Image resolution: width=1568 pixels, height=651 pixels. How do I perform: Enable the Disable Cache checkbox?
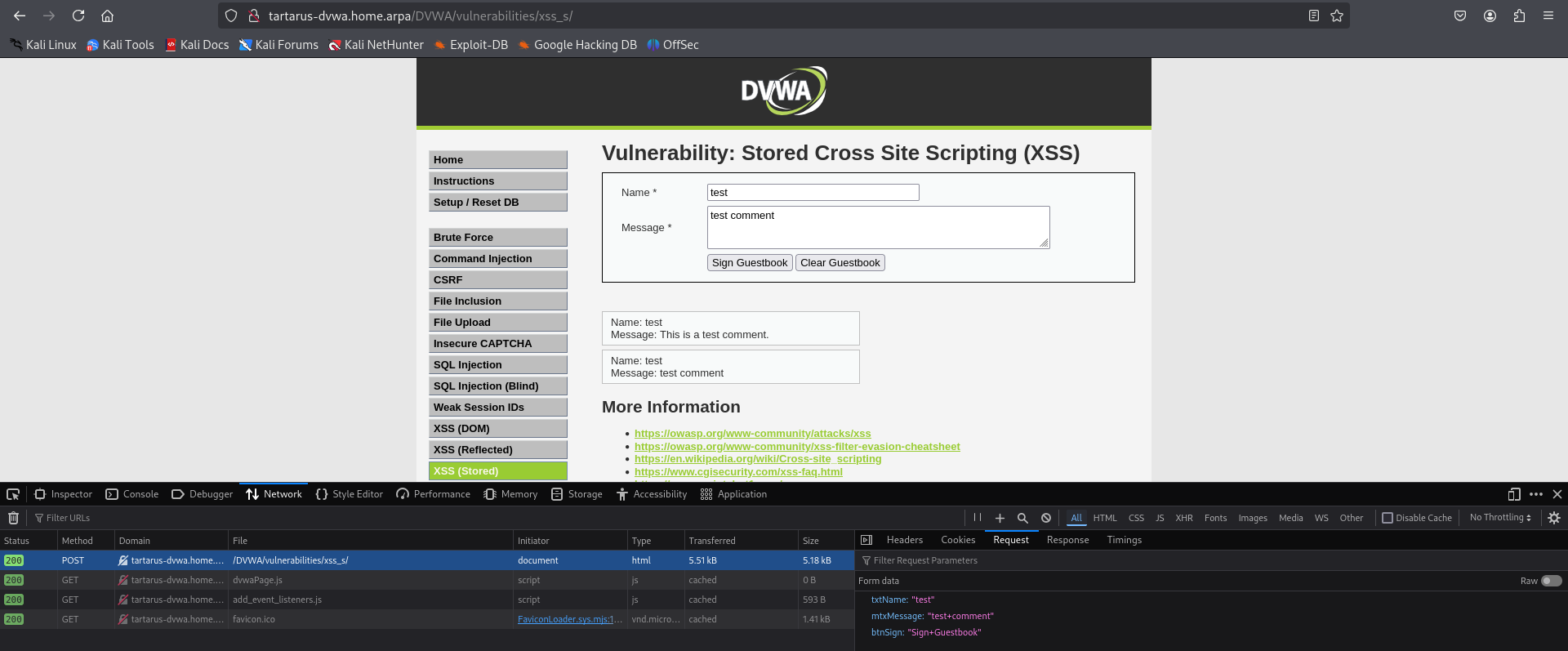point(1388,518)
